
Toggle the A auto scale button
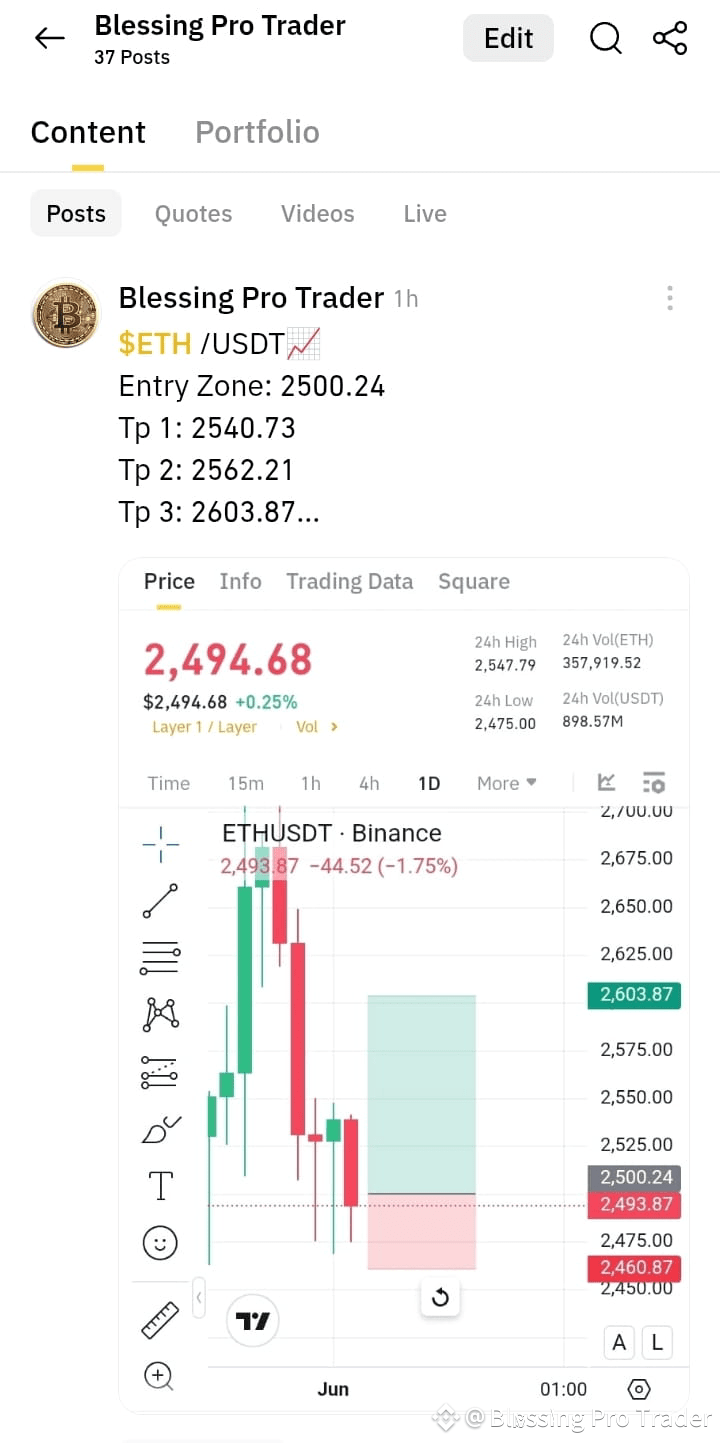pyautogui.click(x=619, y=1343)
